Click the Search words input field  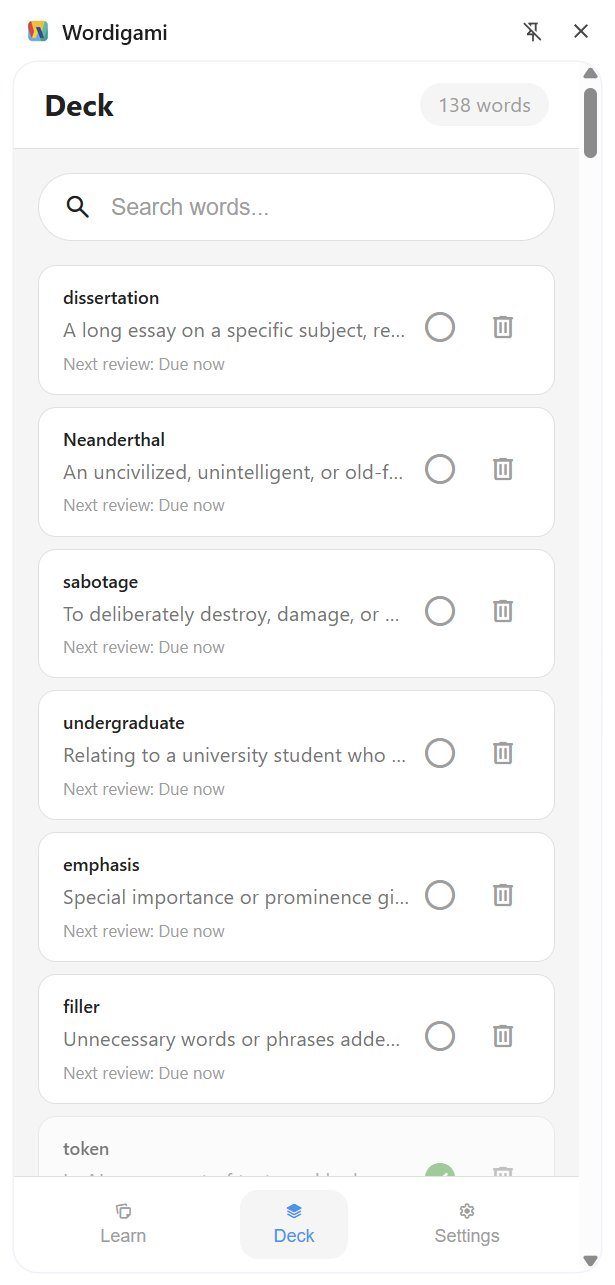320,207
